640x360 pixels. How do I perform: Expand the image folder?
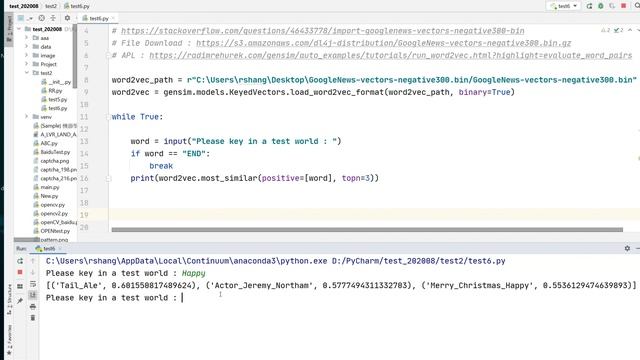(27, 55)
